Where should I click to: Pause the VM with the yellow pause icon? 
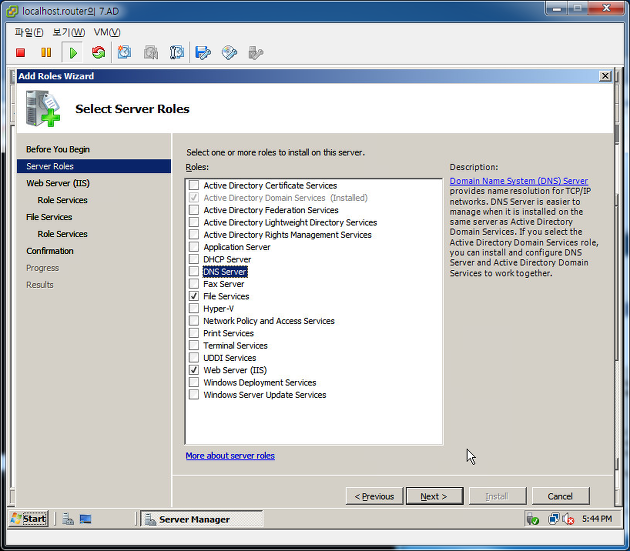click(x=46, y=53)
